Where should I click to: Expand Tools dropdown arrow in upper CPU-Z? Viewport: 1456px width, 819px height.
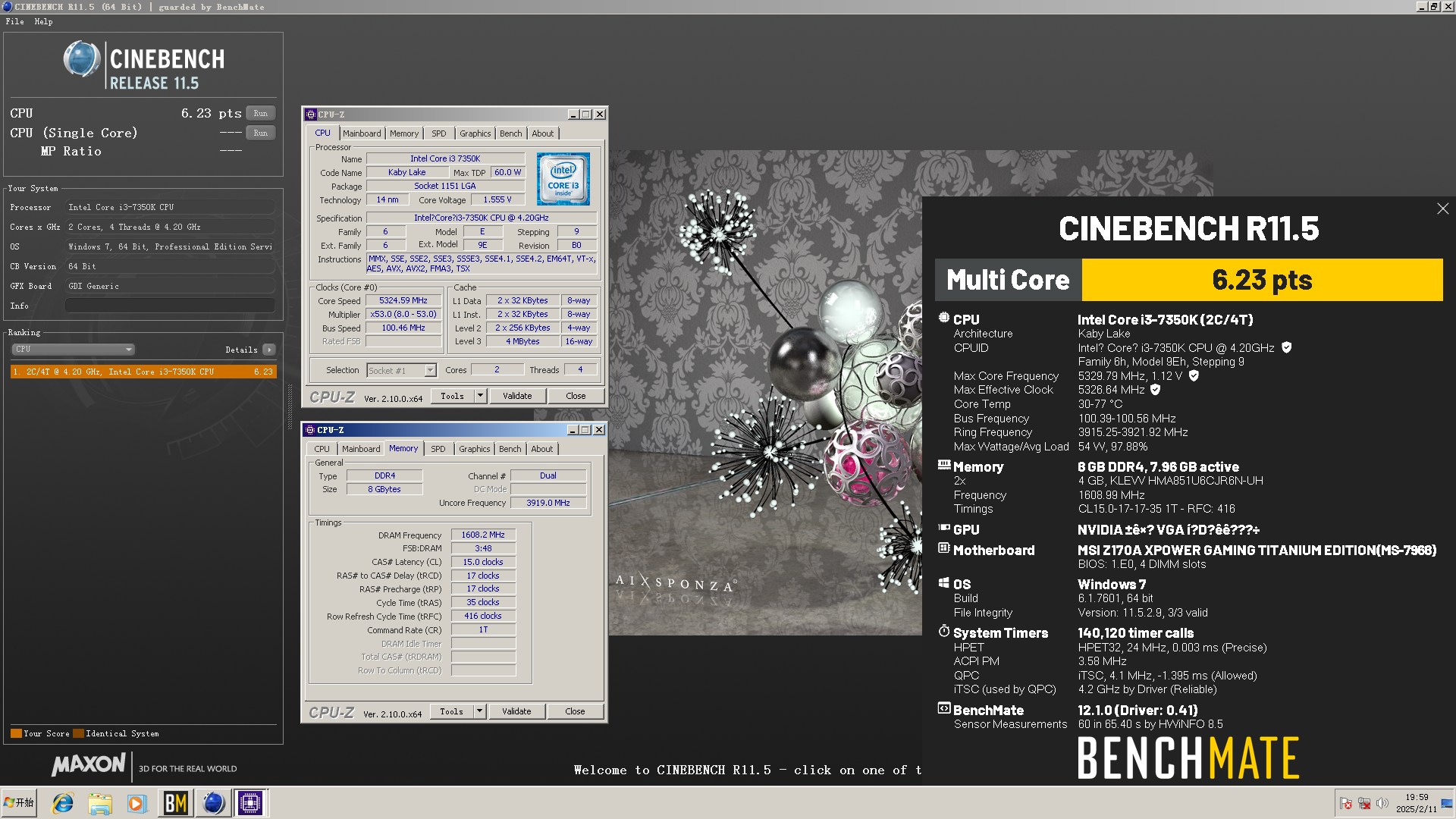point(480,396)
